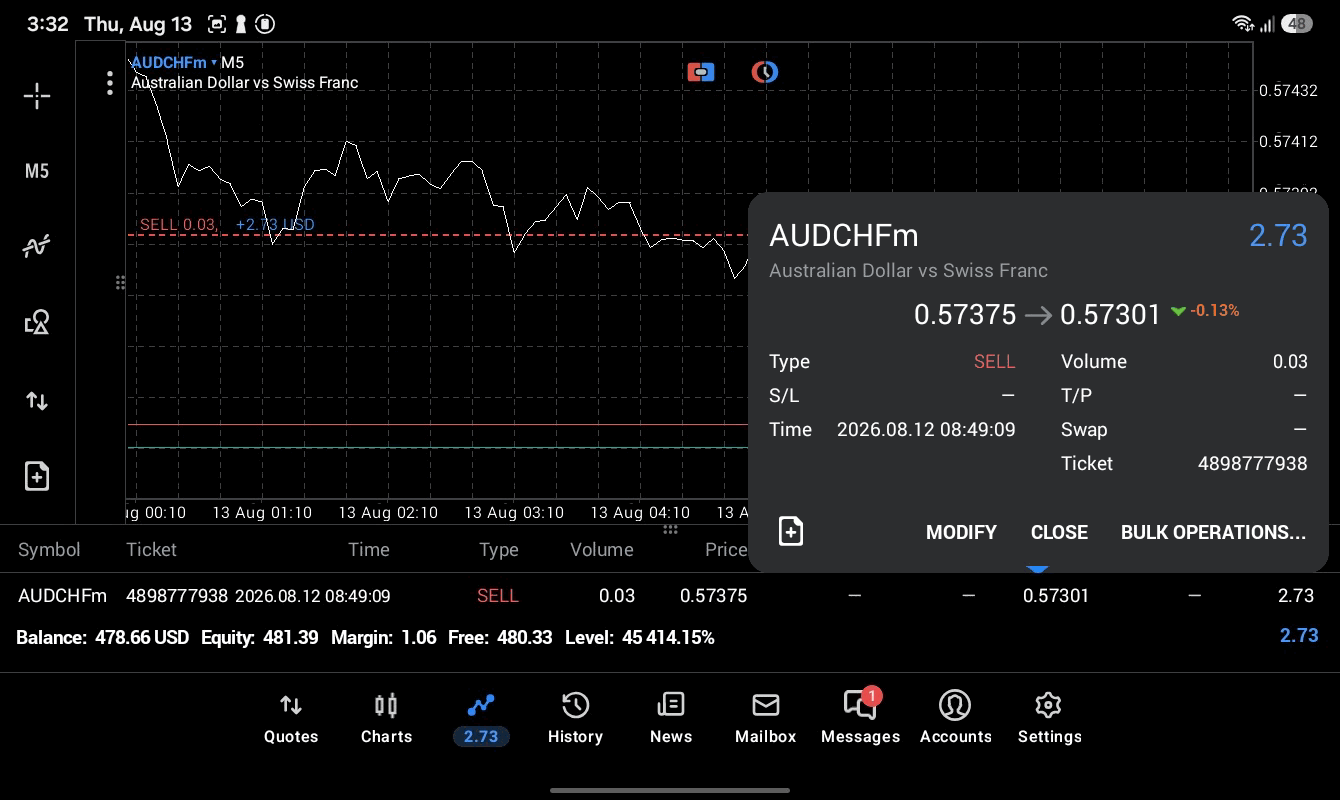
Task: Expand AUDCHFm symbol dropdown on chart
Action: pos(174,62)
